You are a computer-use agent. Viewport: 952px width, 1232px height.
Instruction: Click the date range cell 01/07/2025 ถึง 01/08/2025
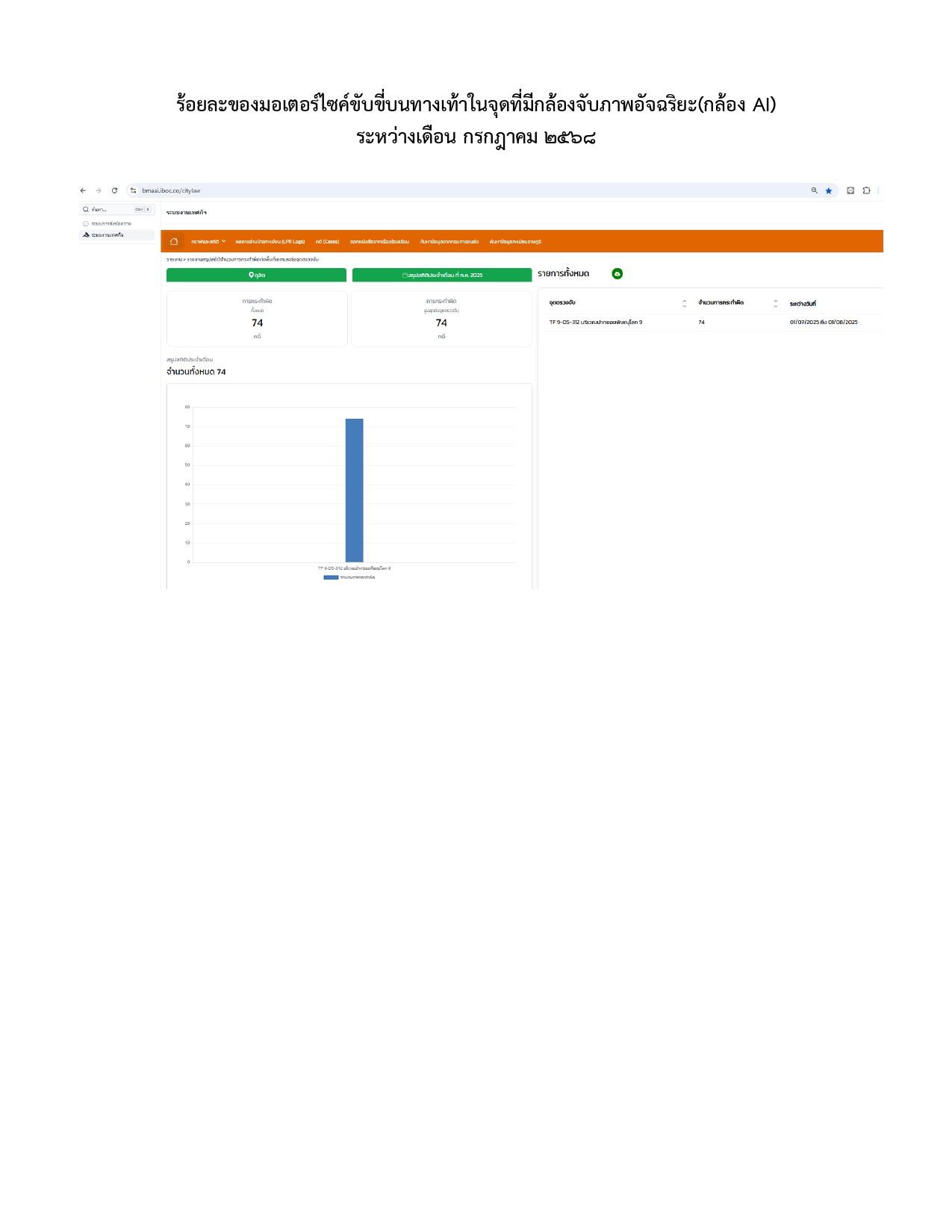[x=824, y=323]
